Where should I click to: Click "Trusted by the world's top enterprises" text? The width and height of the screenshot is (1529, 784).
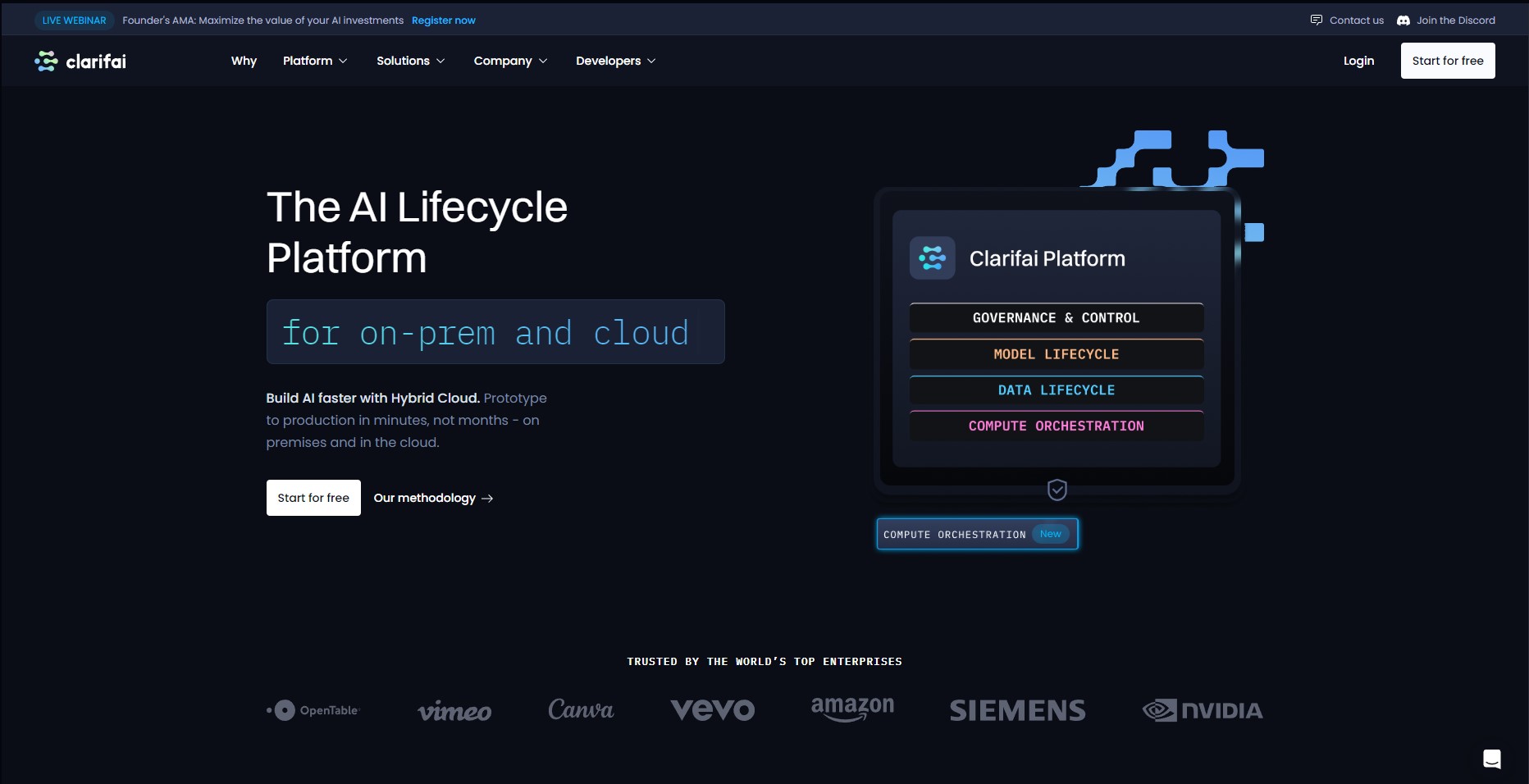click(x=764, y=662)
